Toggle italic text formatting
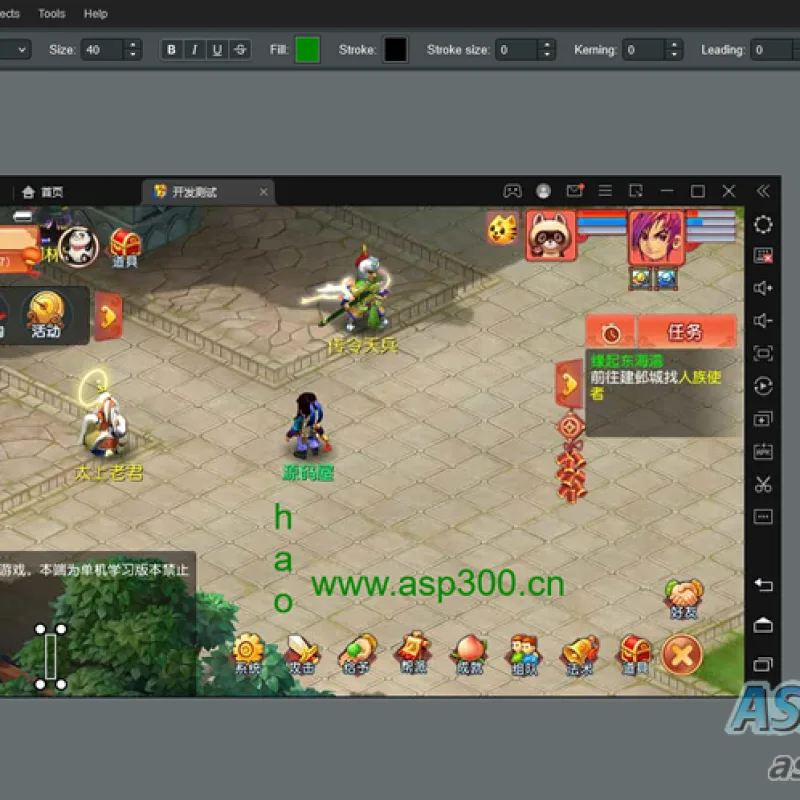800x800 pixels. (x=194, y=50)
